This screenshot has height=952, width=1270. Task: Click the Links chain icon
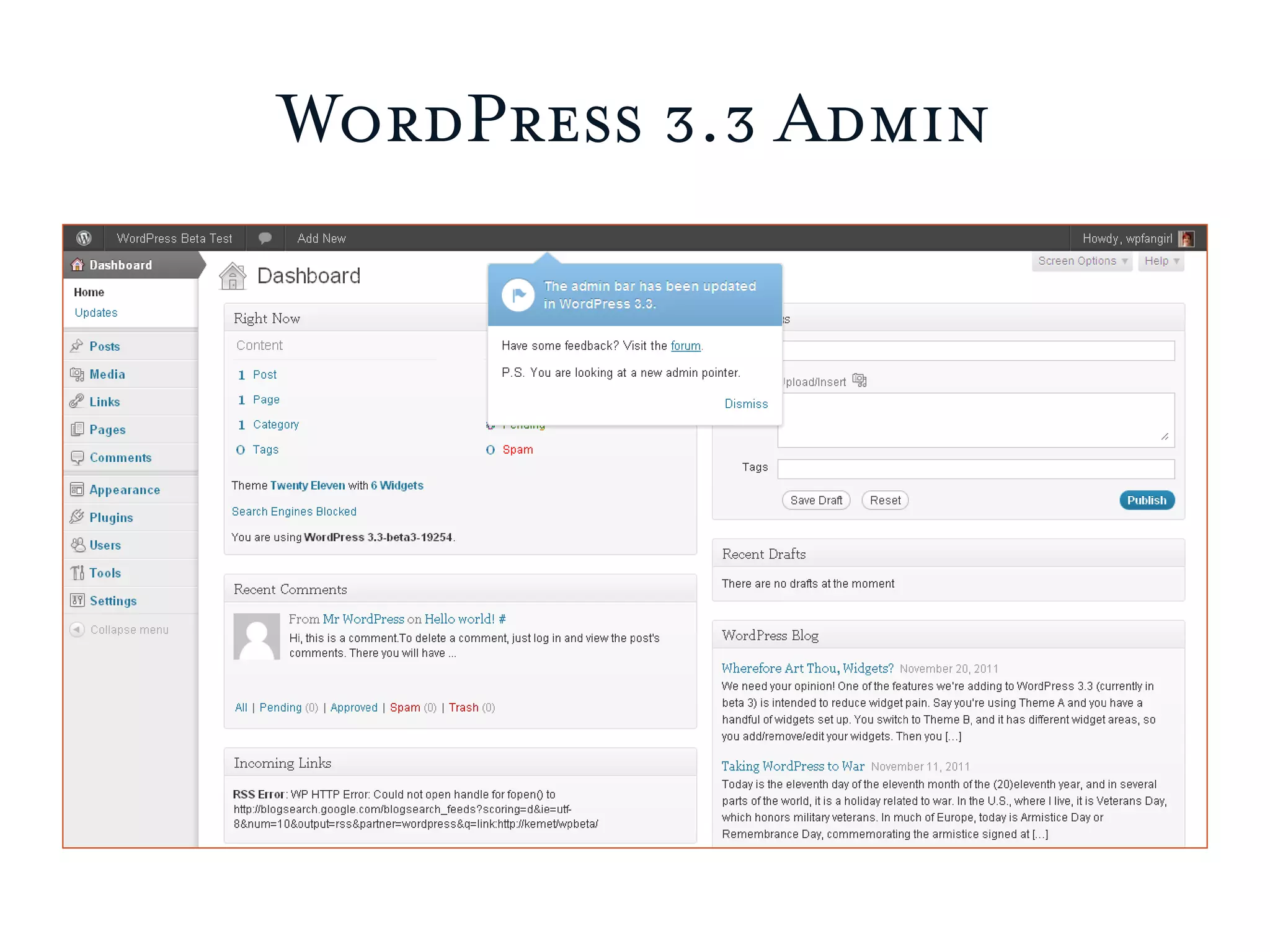(77, 402)
